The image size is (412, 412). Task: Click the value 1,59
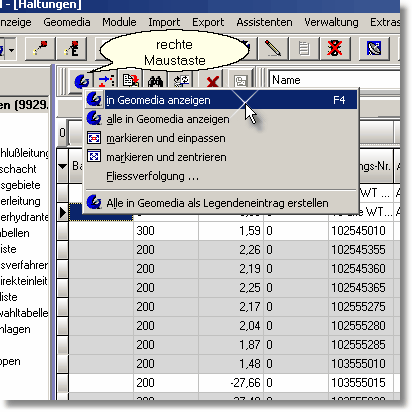[x=231, y=231]
